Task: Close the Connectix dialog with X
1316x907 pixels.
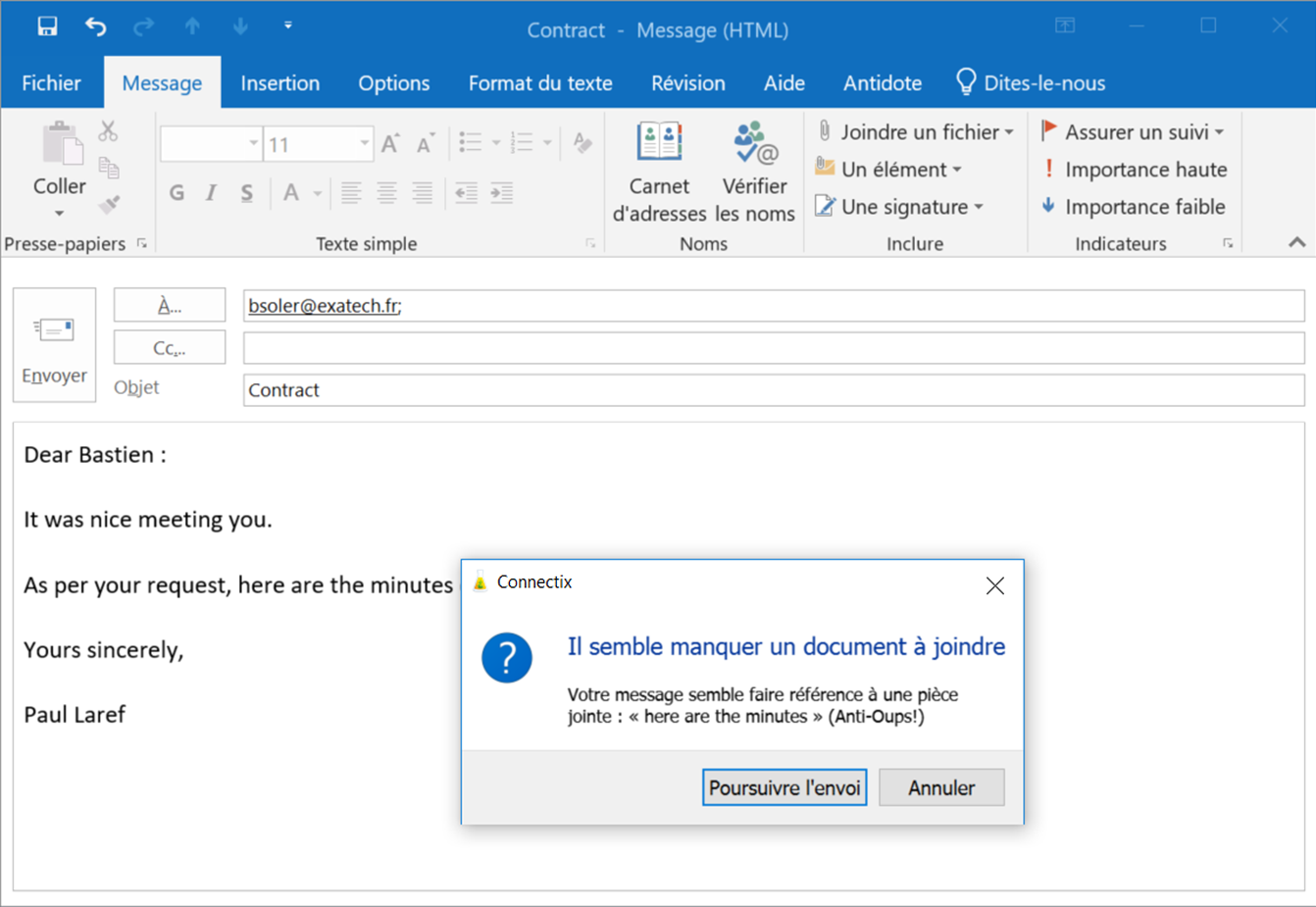Action: [994, 586]
